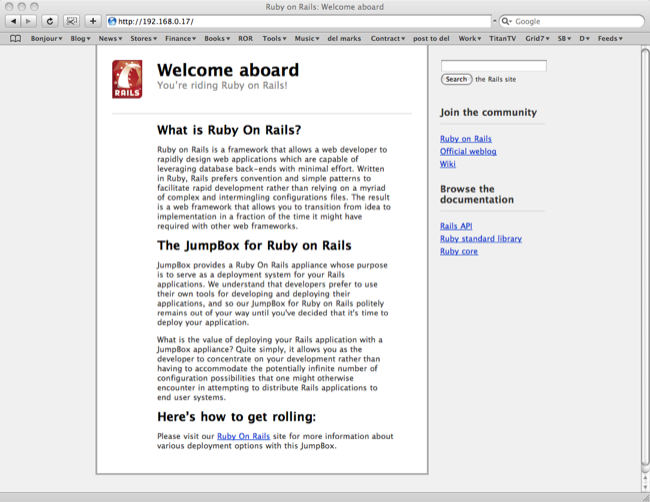Go back with the Back arrow button

click(x=13, y=21)
